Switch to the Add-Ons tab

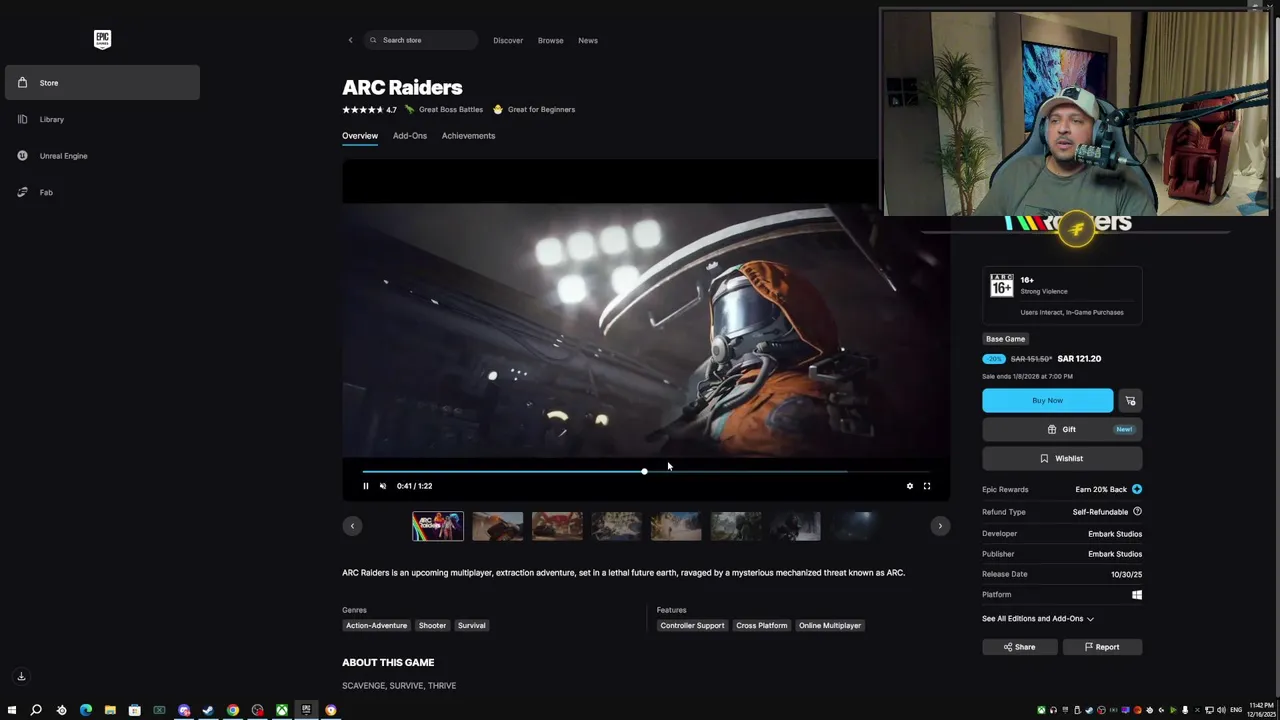(410, 136)
